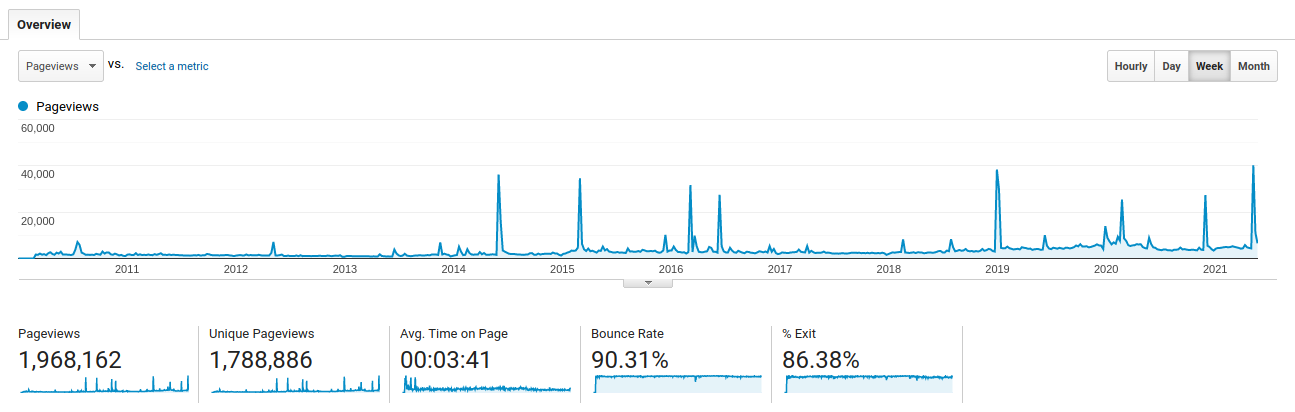The image size is (1295, 412).
Task: Switch chart to Month view
Action: click(x=1254, y=66)
